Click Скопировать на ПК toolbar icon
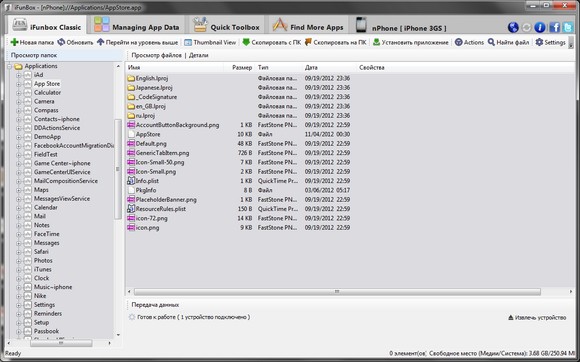 (x=308, y=42)
